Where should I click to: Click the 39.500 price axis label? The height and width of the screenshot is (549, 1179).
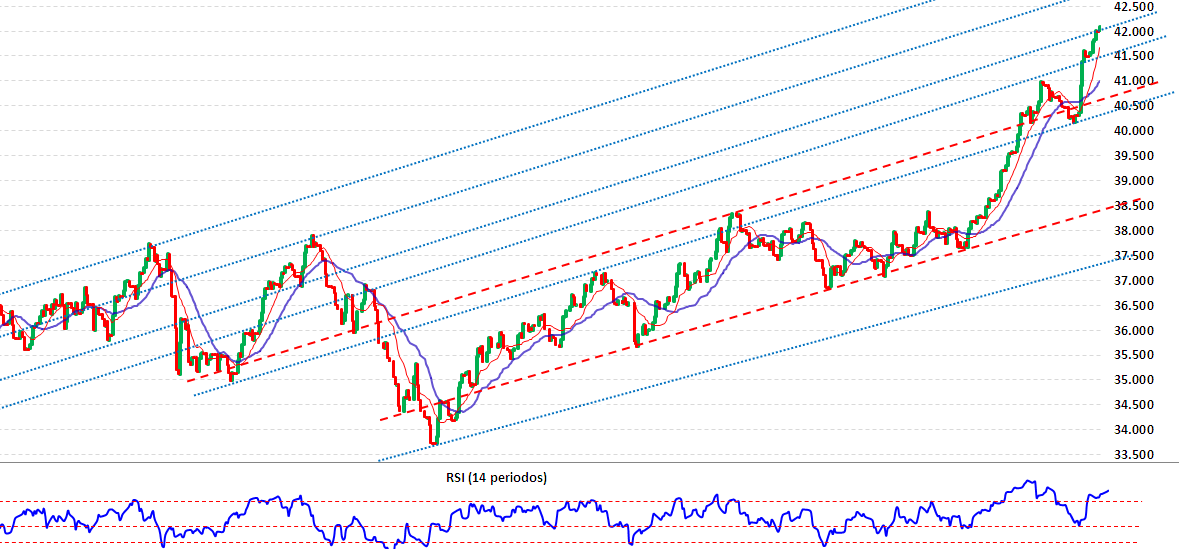click(1135, 155)
